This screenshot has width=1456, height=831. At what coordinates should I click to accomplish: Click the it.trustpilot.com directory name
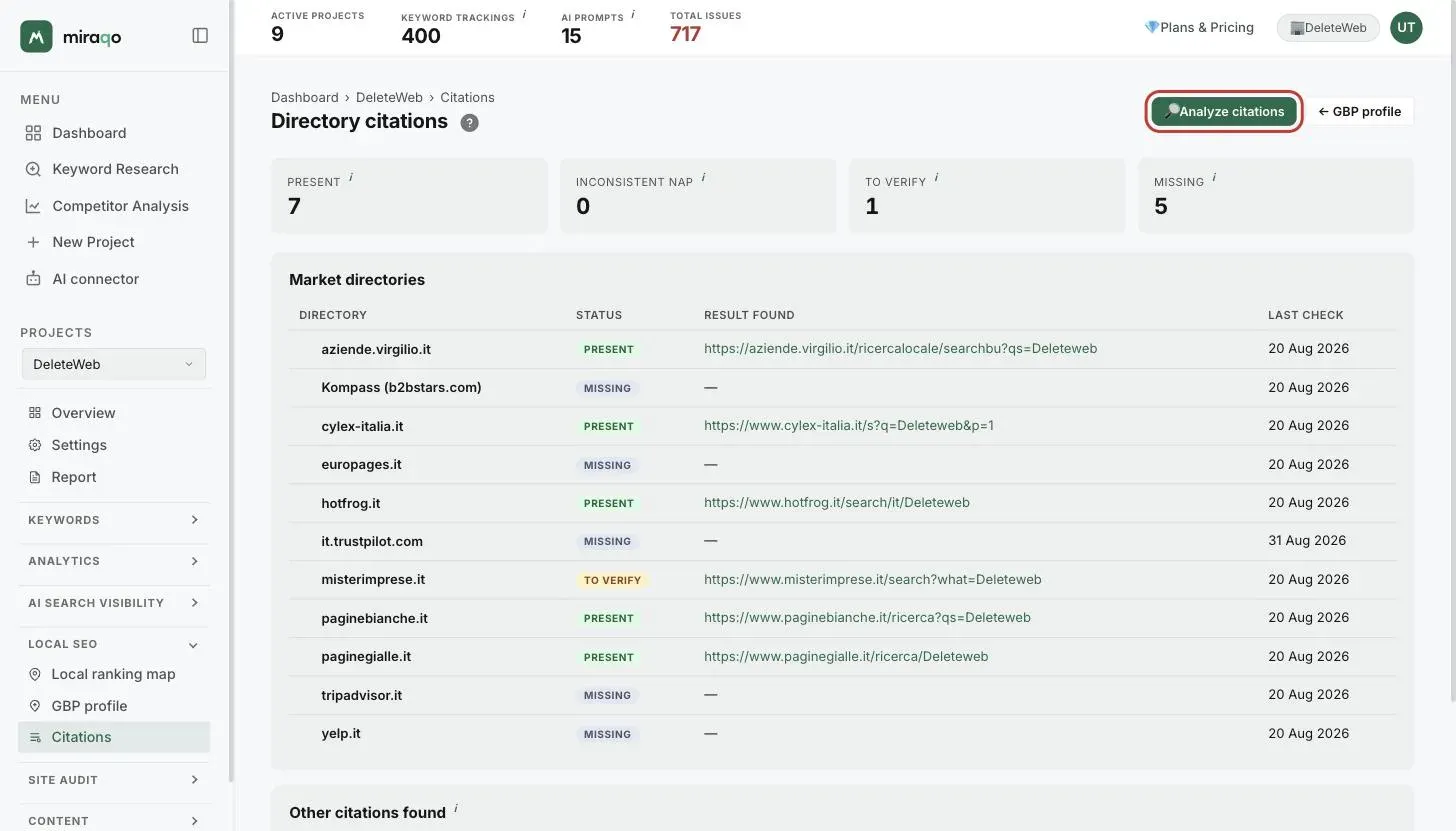click(372, 541)
